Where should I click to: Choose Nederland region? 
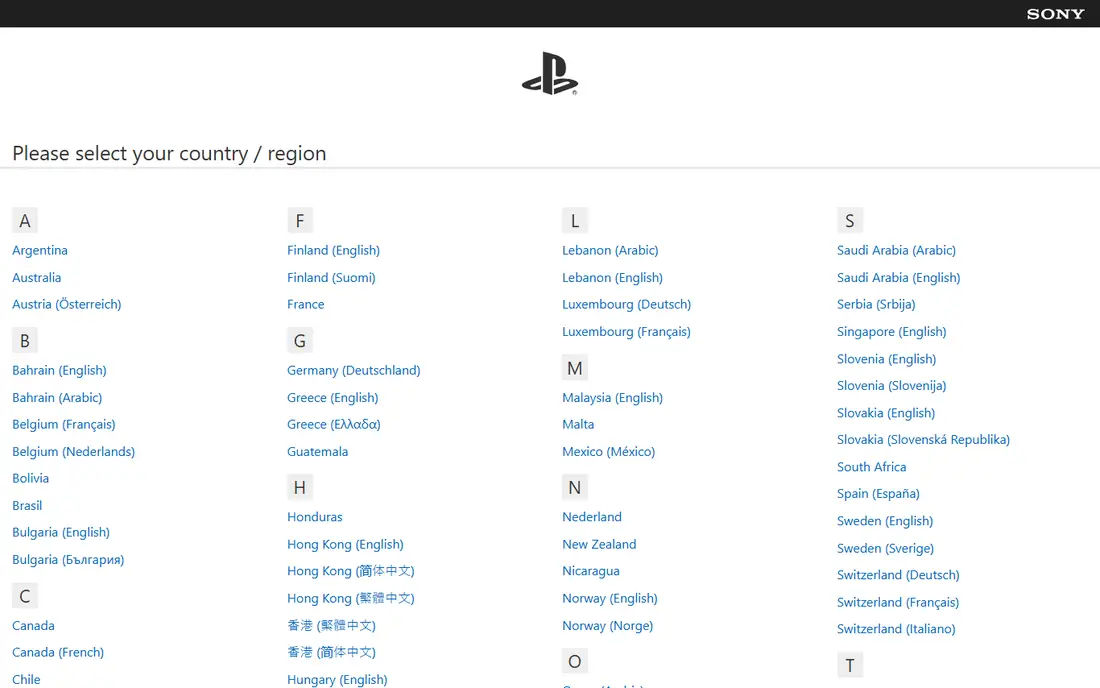(592, 517)
